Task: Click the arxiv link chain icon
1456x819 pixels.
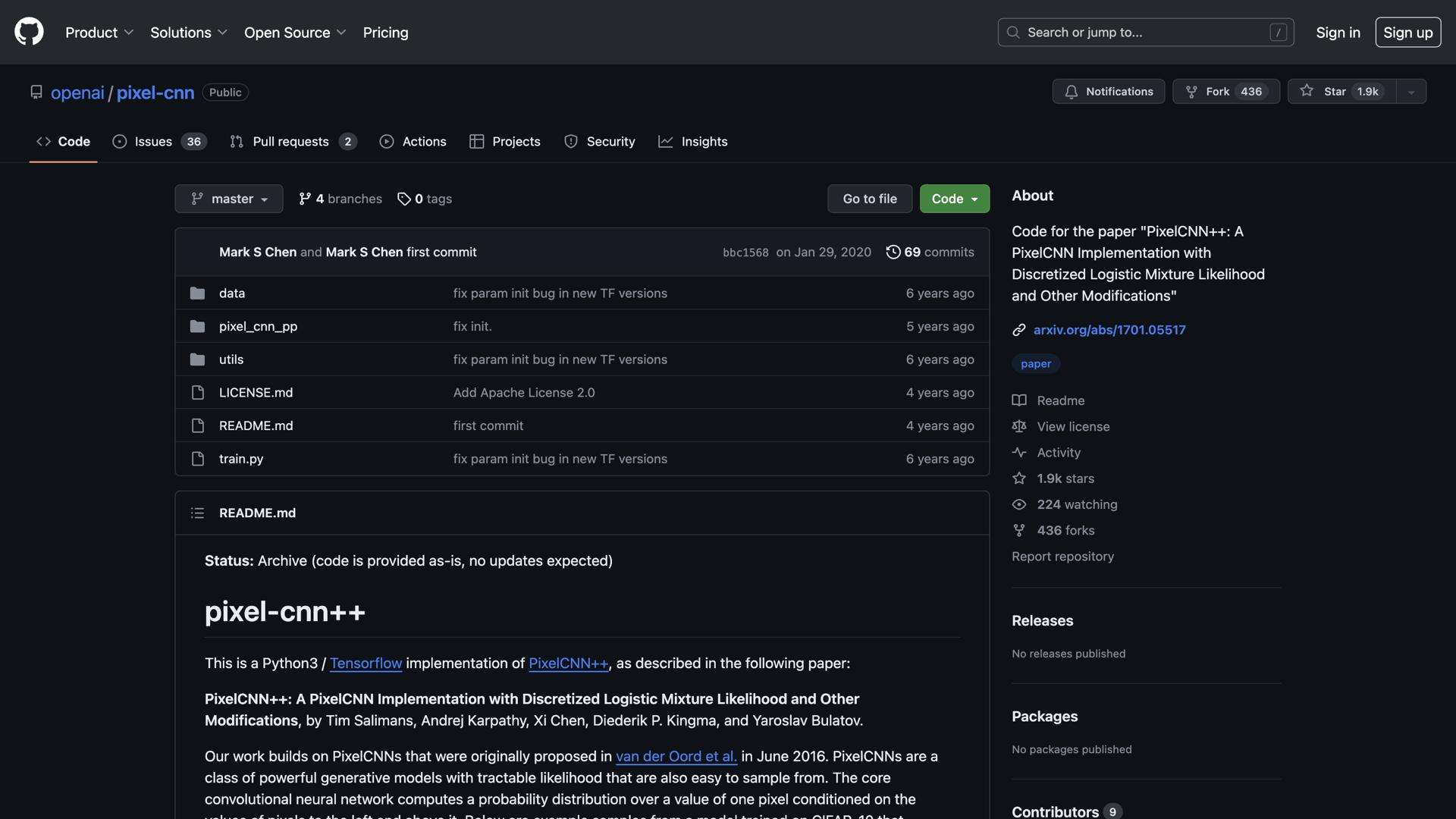Action: pyautogui.click(x=1018, y=330)
